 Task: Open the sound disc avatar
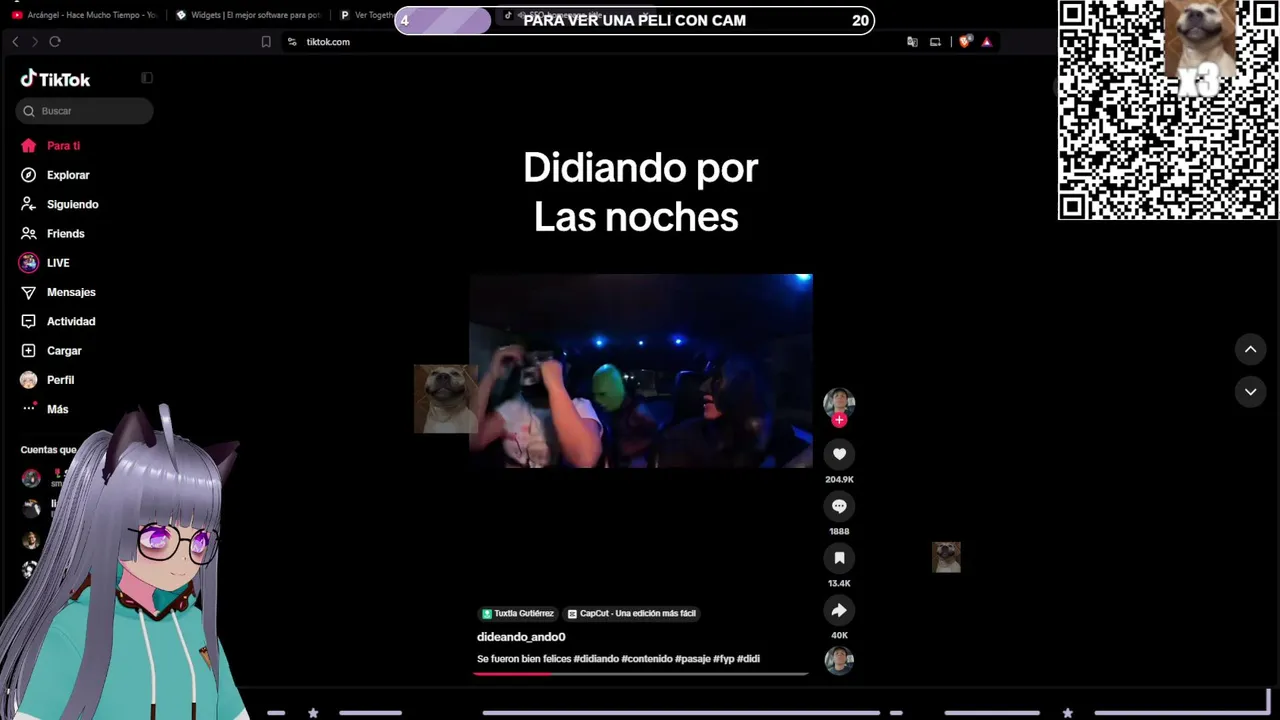[x=839, y=661]
